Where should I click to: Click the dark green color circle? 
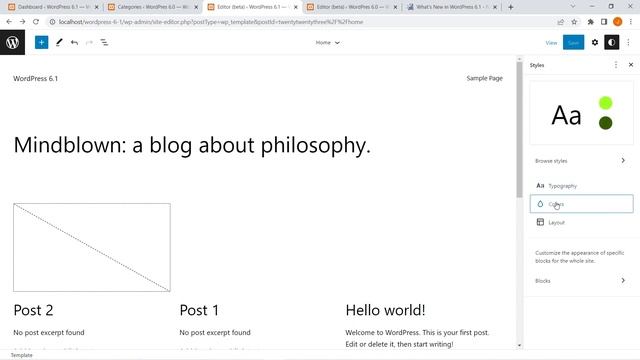pos(605,123)
